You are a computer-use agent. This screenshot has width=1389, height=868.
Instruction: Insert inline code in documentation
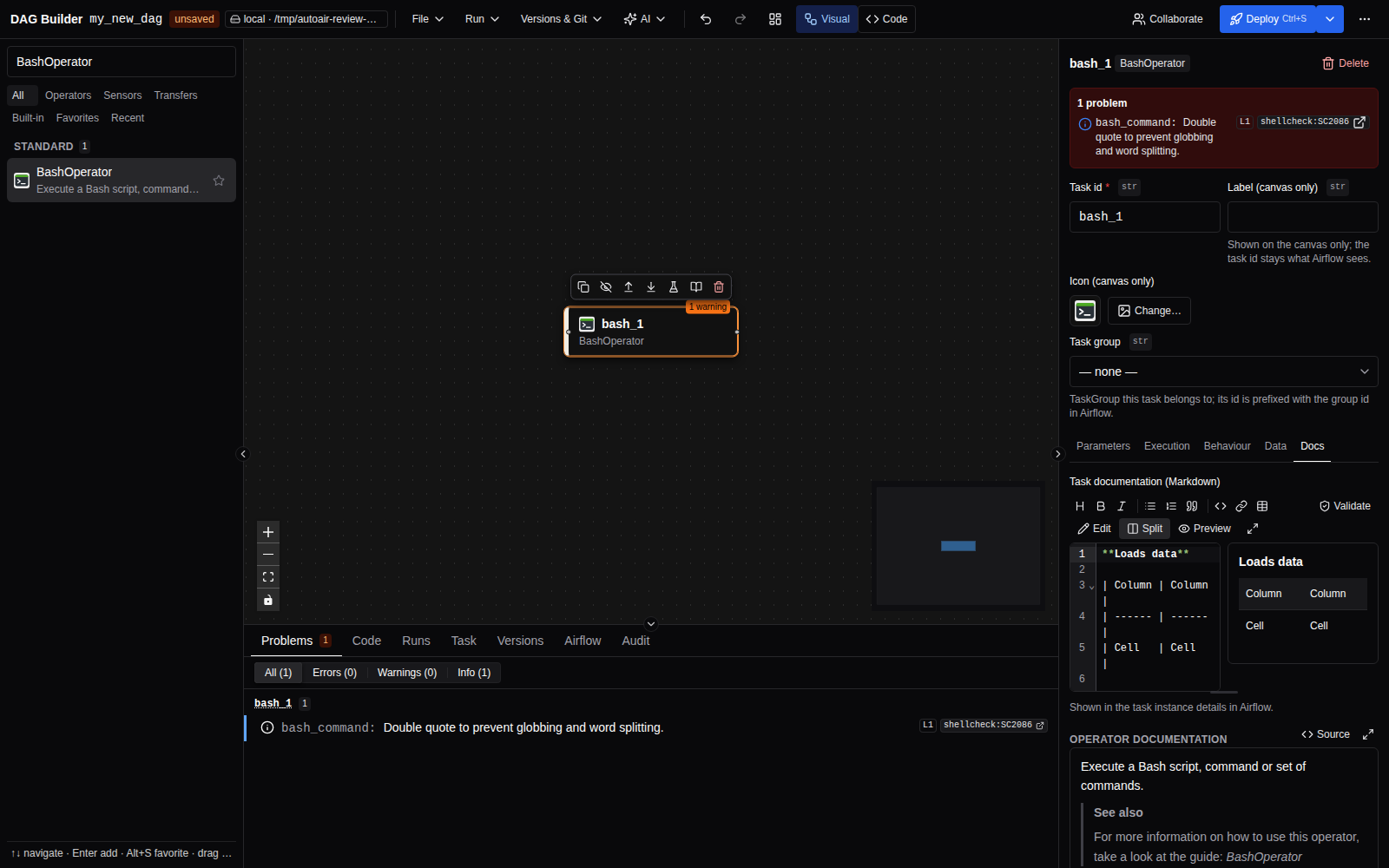1221,506
